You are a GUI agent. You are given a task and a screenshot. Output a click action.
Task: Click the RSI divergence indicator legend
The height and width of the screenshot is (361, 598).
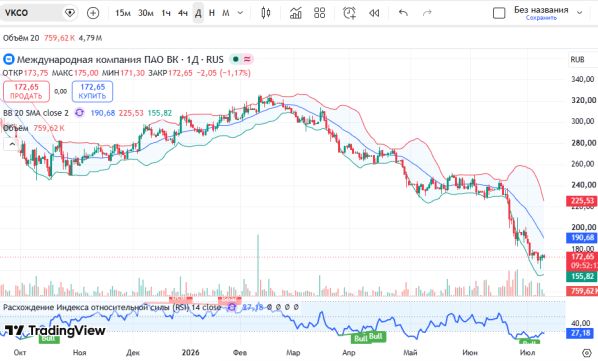tap(112, 307)
